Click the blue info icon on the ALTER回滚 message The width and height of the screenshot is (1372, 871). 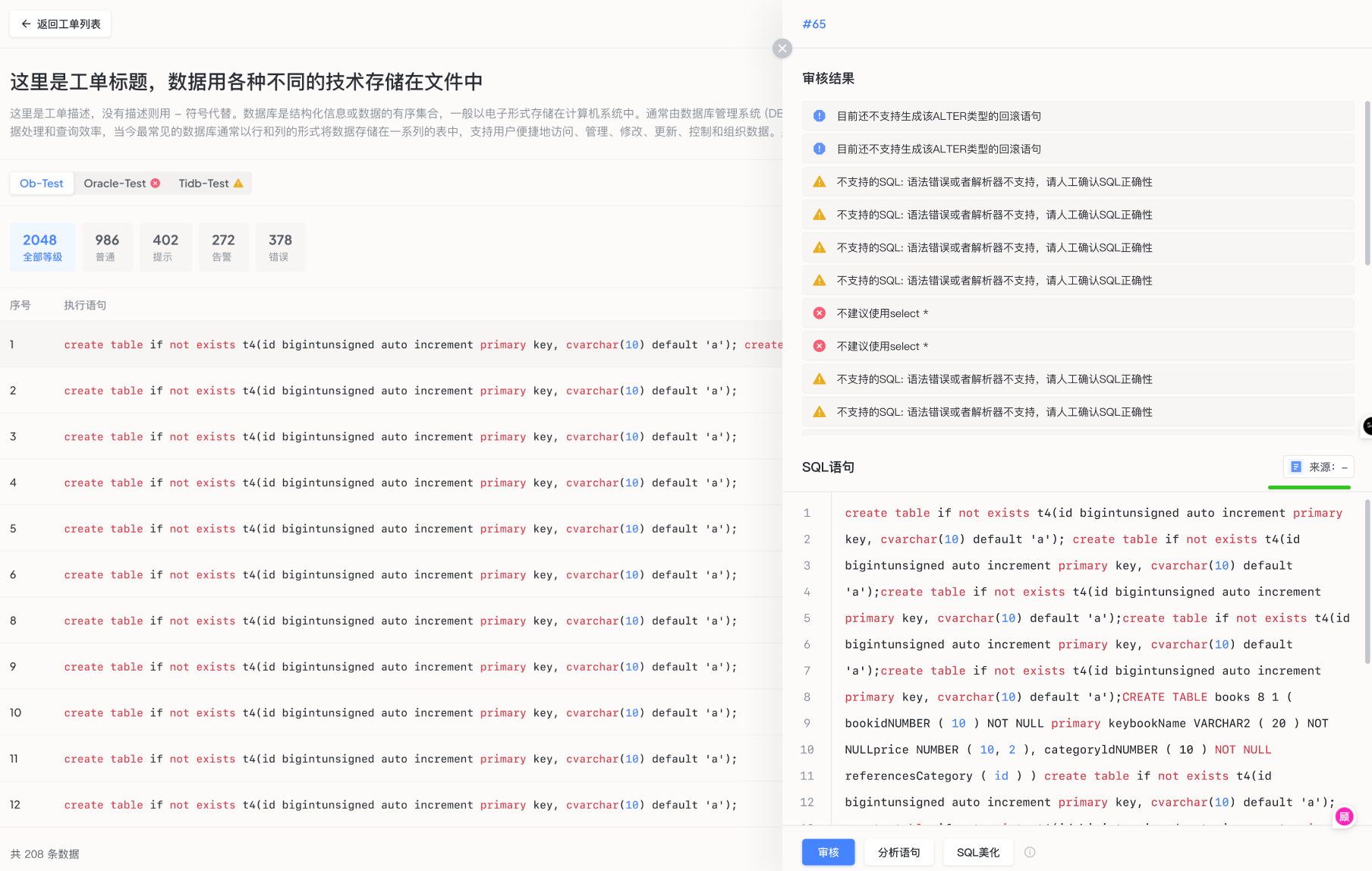click(x=819, y=115)
